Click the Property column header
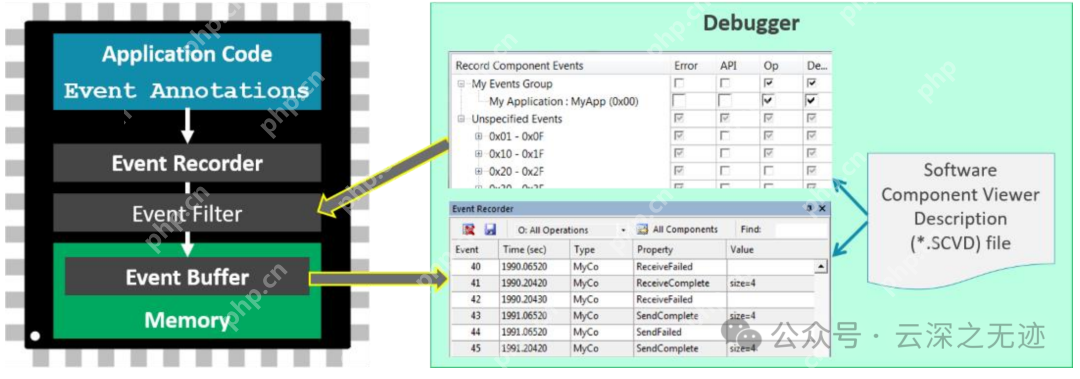 click(680, 249)
